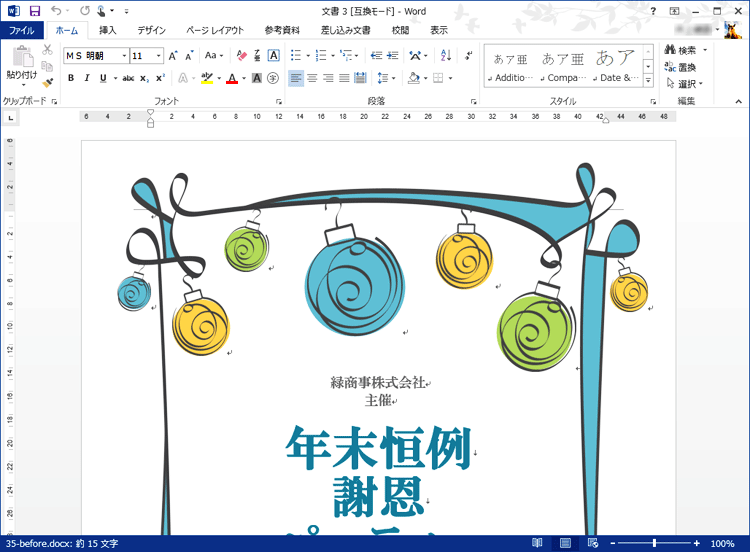
Task: Collapse the ribbon with the up chevron
Action: (739, 101)
